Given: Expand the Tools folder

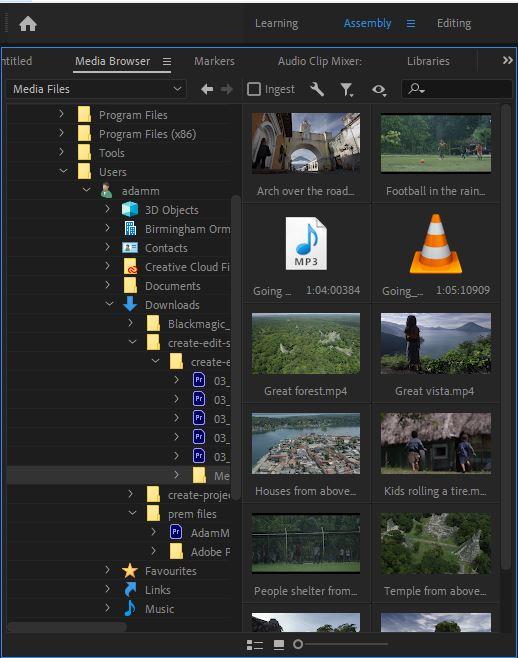Looking at the screenshot, I should coord(61,152).
